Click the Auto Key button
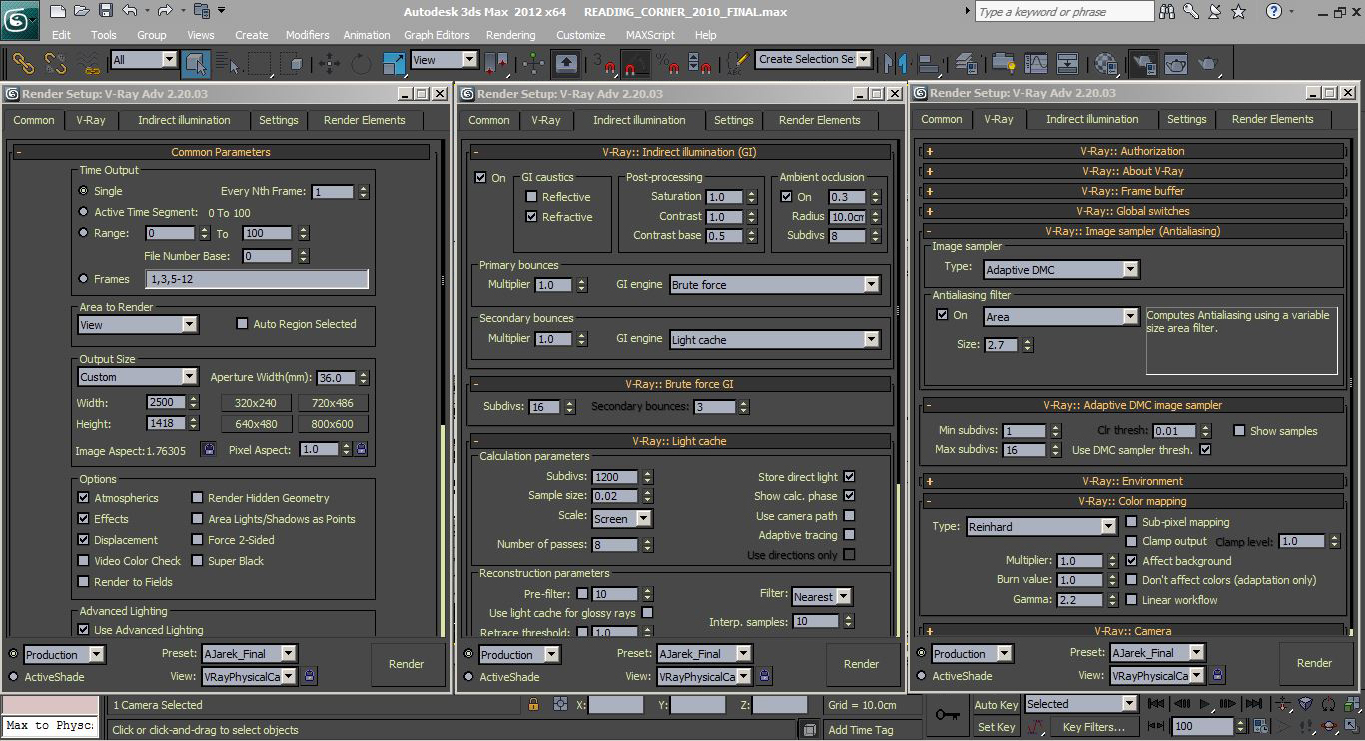 tap(996, 704)
